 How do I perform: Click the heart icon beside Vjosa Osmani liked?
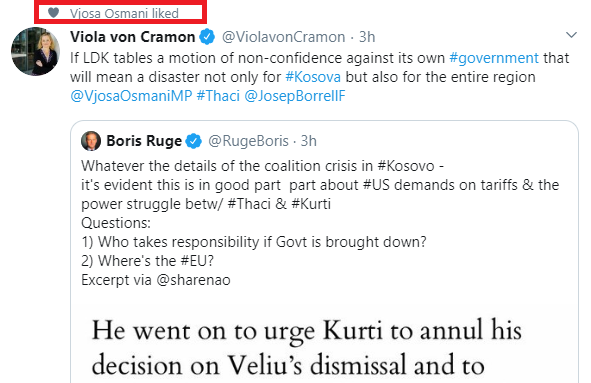(x=54, y=13)
